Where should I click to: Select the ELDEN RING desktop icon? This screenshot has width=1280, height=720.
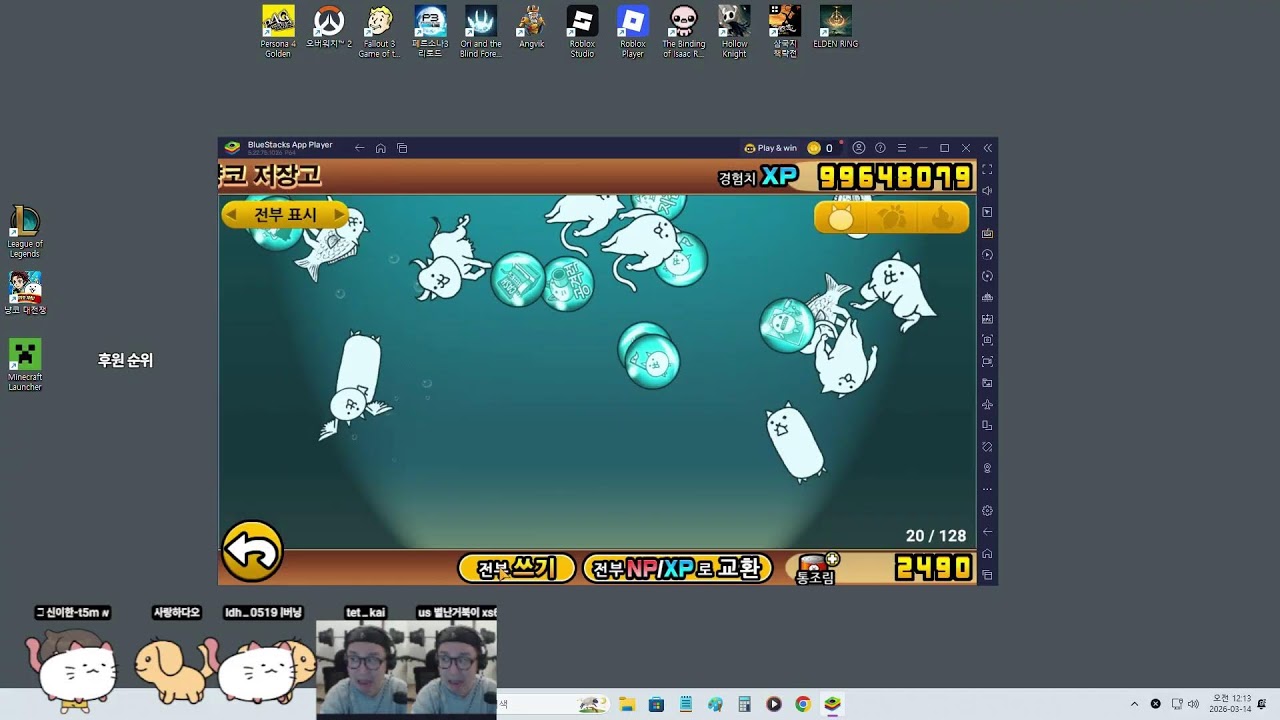pyautogui.click(x=836, y=27)
